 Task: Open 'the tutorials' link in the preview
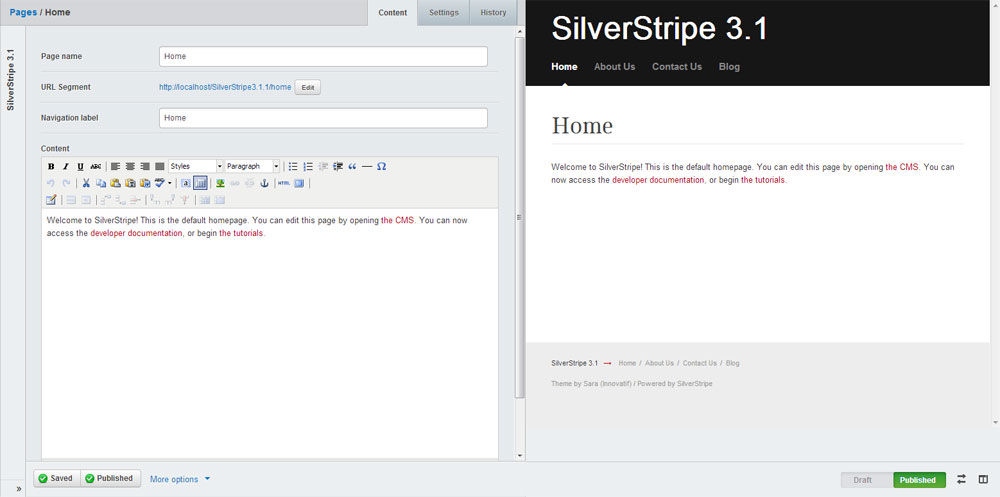[x=763, y=180]
